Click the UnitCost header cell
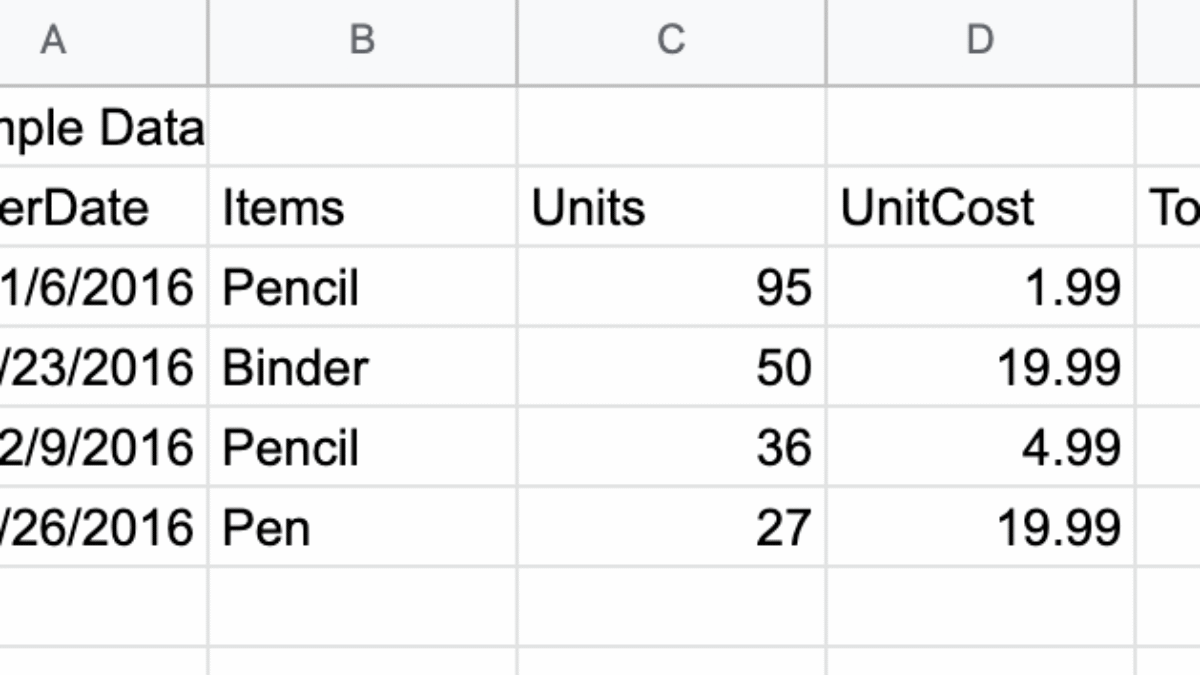 980,208
